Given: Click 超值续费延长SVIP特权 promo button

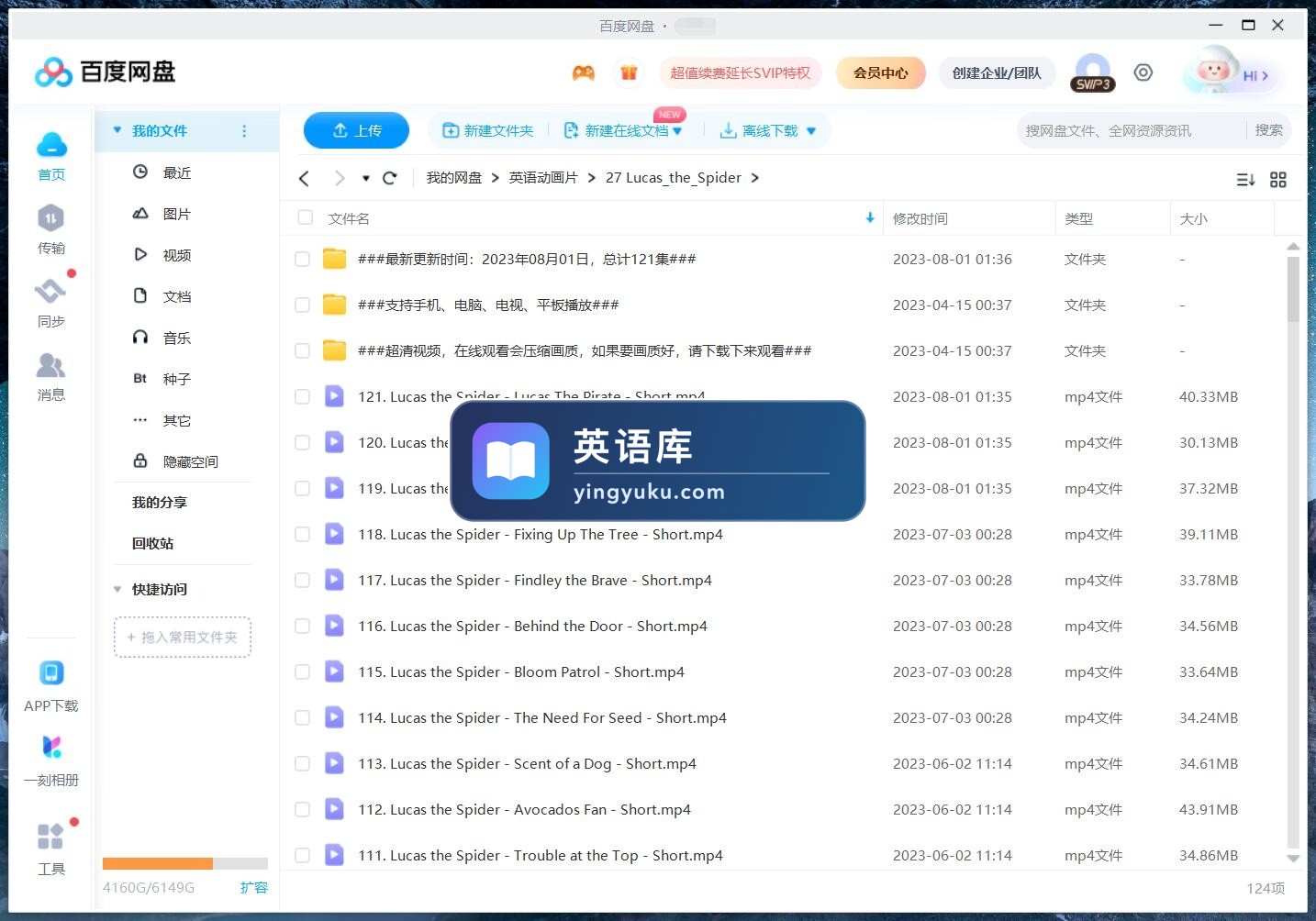Looking at the screenshot, I should tap(741, 72).
